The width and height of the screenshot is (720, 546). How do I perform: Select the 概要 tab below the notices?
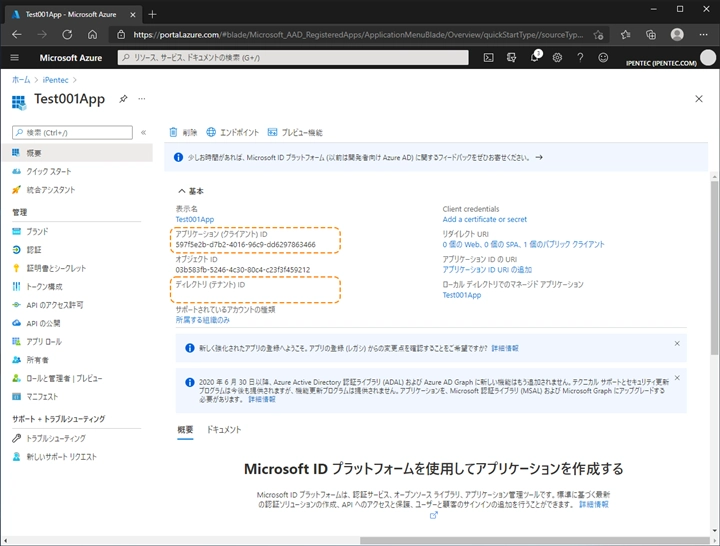click(185, 430)
